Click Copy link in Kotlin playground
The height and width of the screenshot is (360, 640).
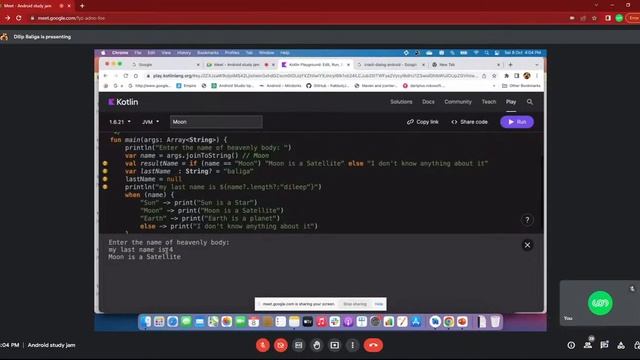pos(423,122)
